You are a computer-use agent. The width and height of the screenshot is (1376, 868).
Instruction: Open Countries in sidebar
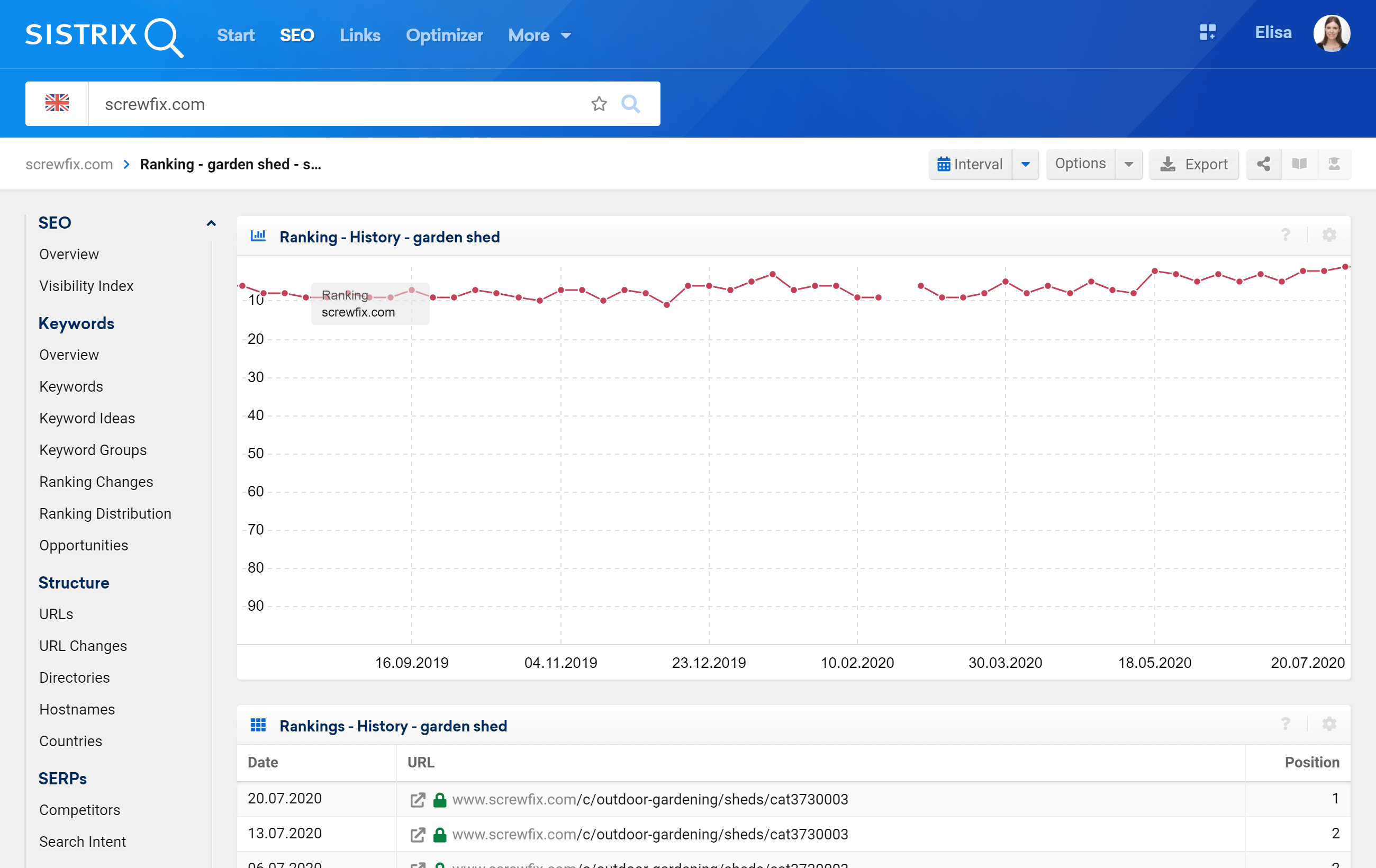(x=71, y=741)
